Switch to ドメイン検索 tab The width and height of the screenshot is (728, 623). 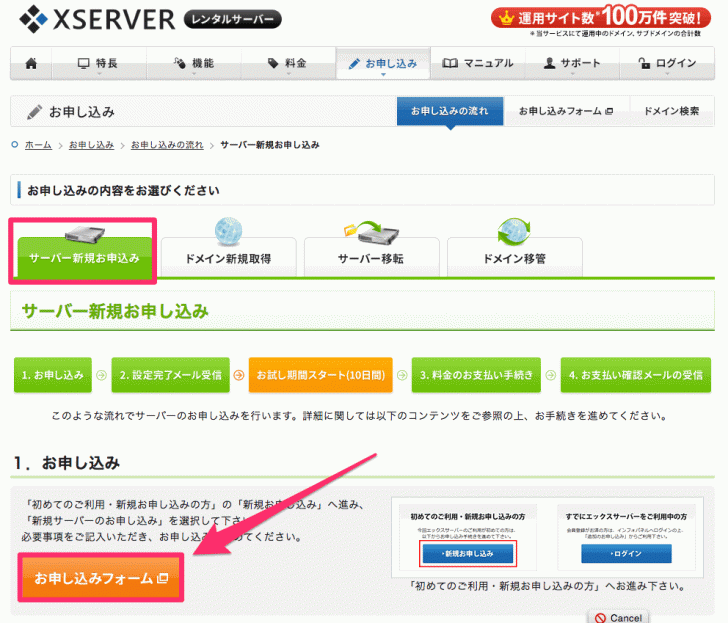[x=671, y=111]
